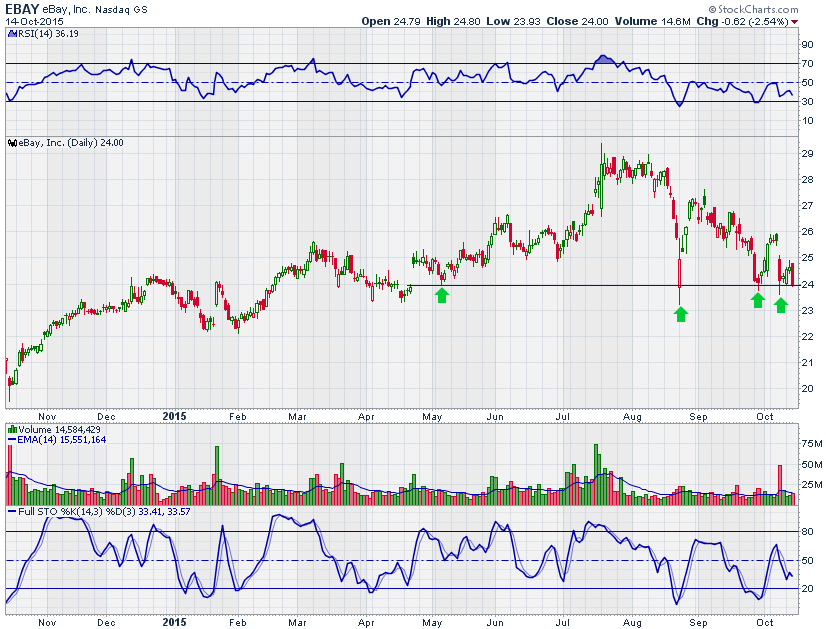
Task: Click the date '14-Oct-2015'
Action: coord(34,22)
